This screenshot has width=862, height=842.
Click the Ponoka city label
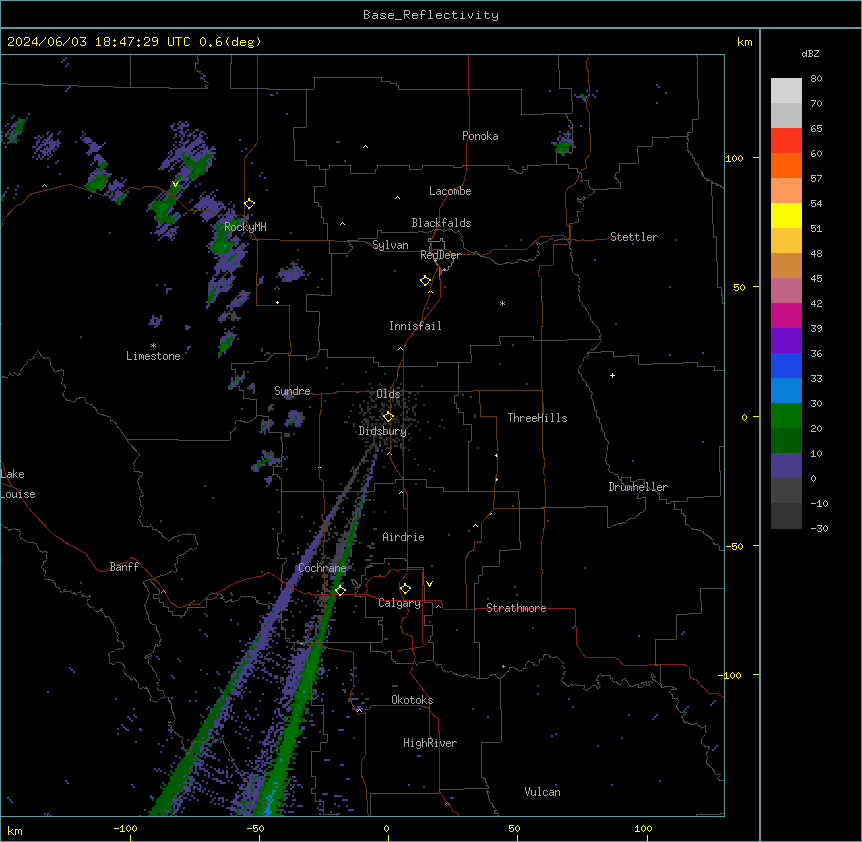(x=480, y=136)
